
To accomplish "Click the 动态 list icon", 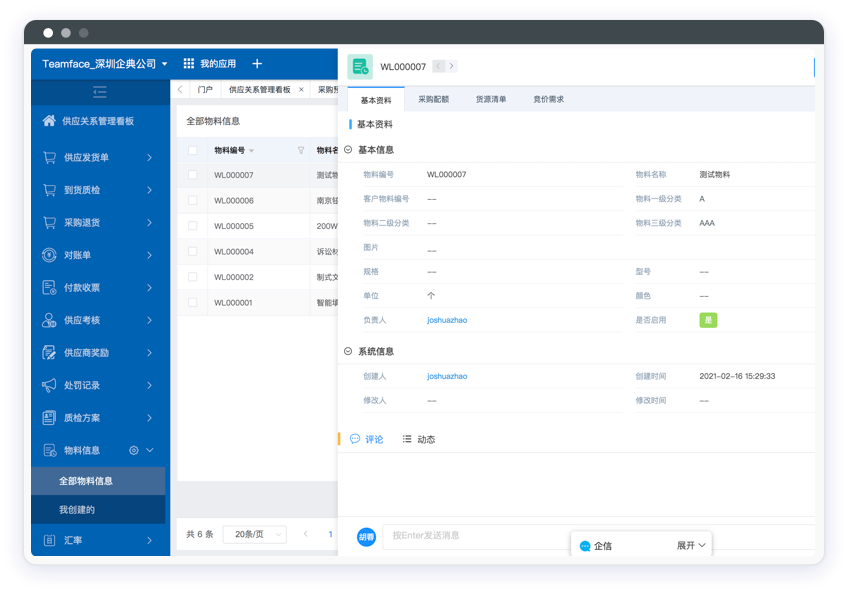I will coord(407,439).
